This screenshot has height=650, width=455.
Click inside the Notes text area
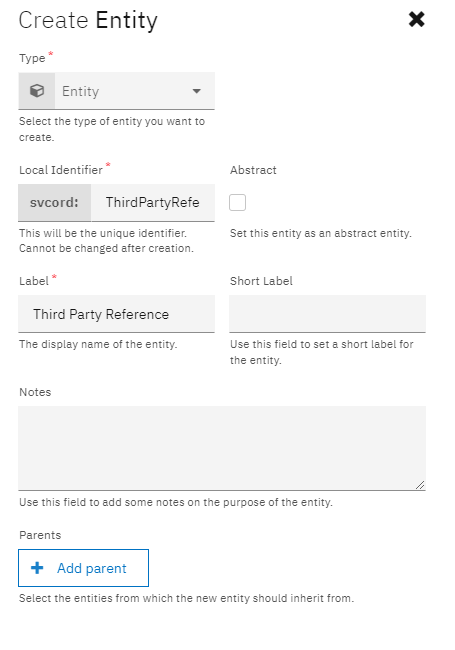[x=222, y=448]
